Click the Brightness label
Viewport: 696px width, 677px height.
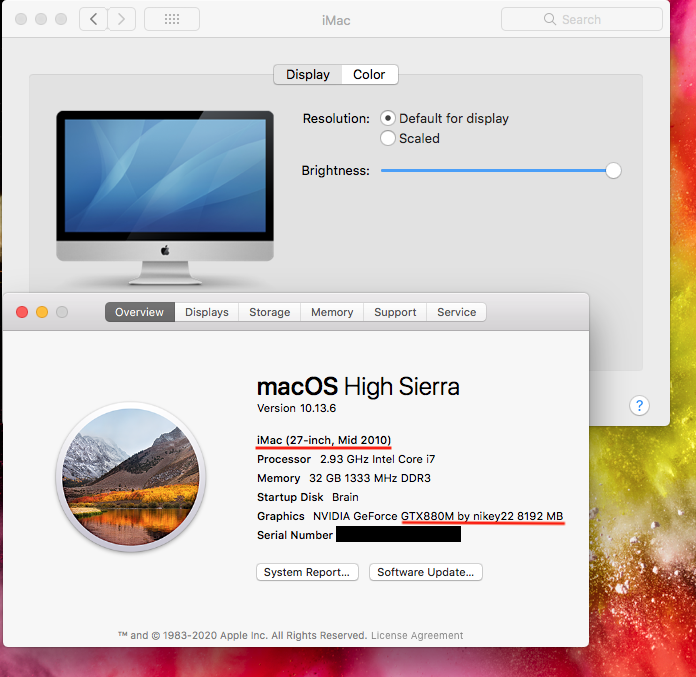[x=336, y=170]
